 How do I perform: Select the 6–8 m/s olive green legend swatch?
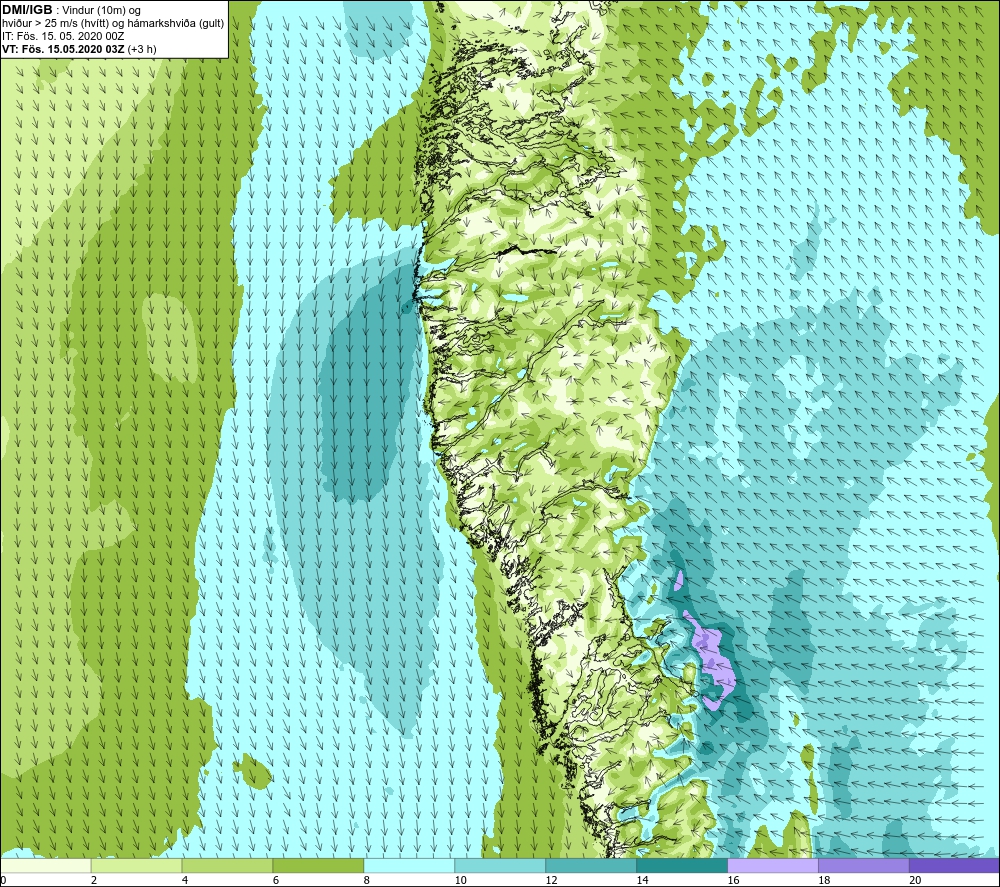click(318, 866)
